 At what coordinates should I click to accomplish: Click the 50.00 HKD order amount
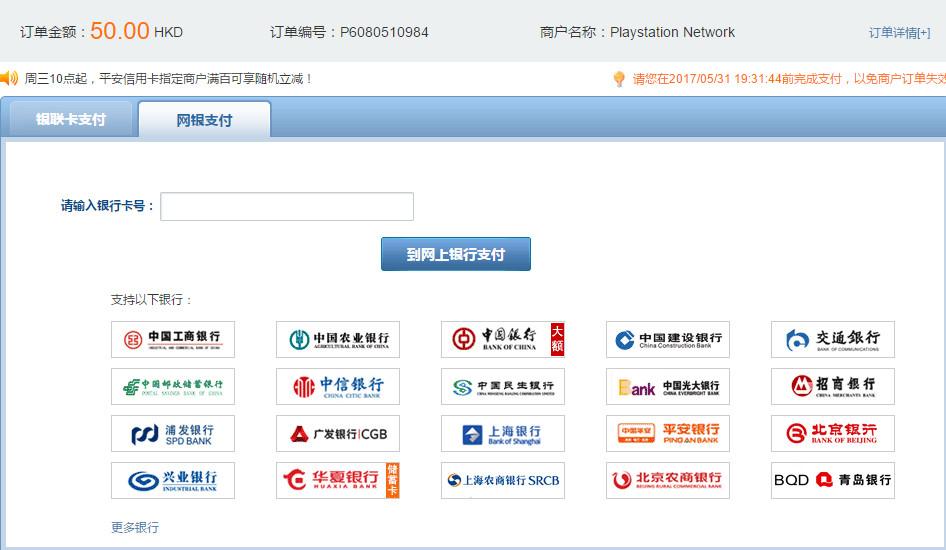136,31
